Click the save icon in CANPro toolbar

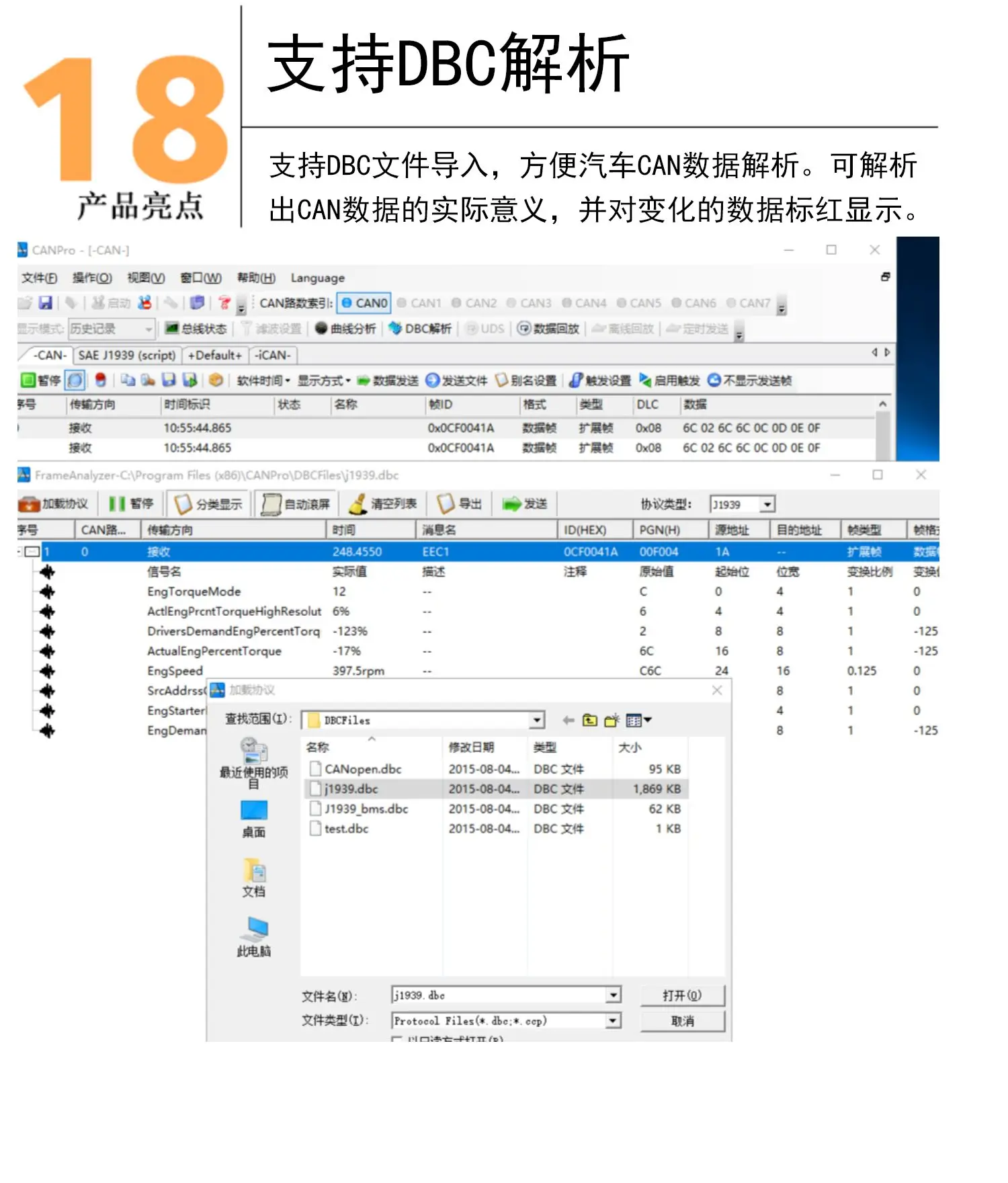pos(45,303)
